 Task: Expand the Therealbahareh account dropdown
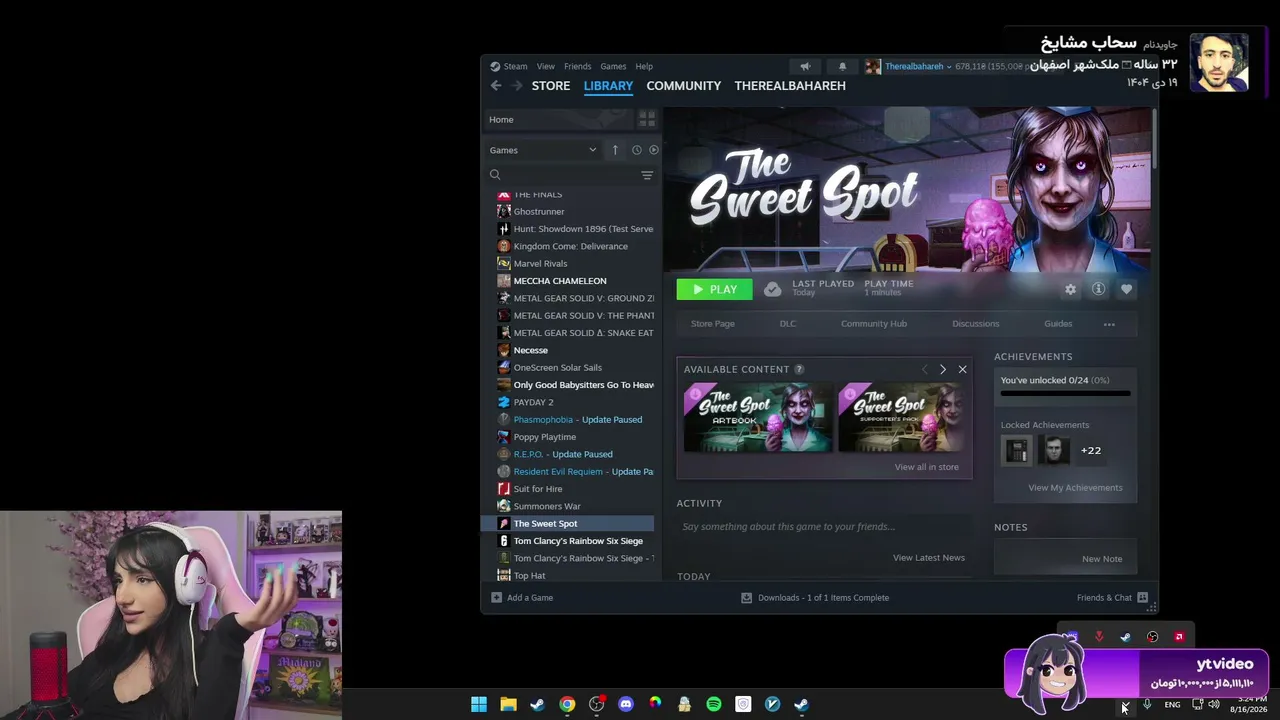tap(918, 67)
